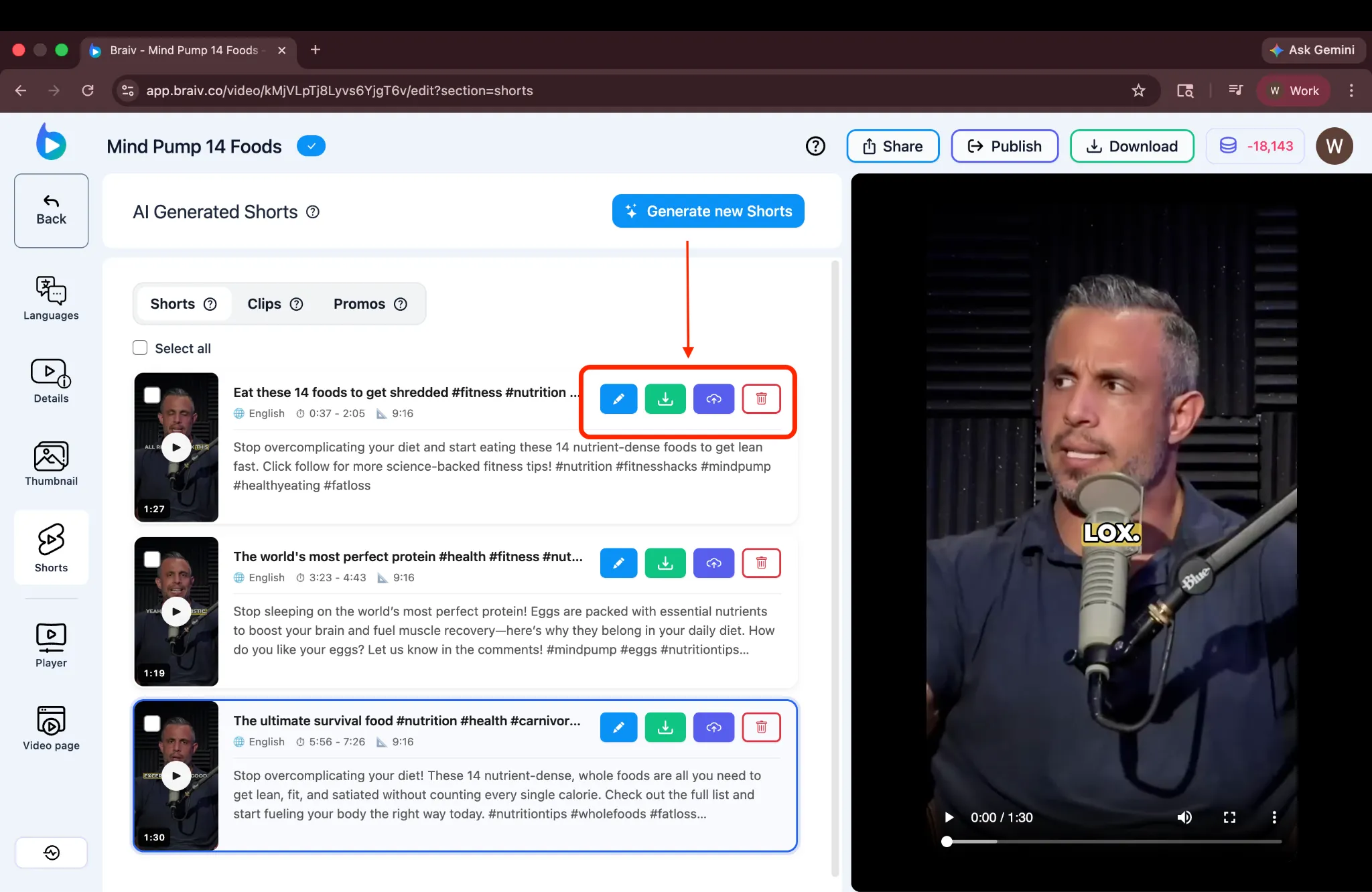The image size is (1372, 892).
Task: Click the Download button in the header
Action: pos(1132,146)
